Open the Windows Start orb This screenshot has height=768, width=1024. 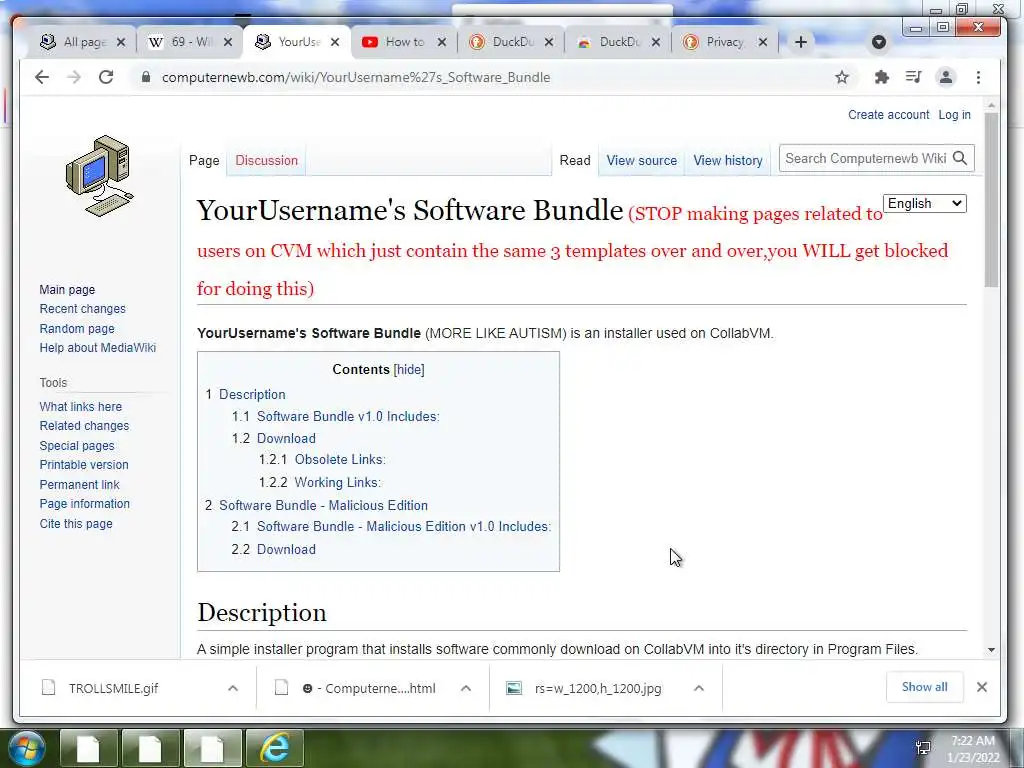coord(25,748)
